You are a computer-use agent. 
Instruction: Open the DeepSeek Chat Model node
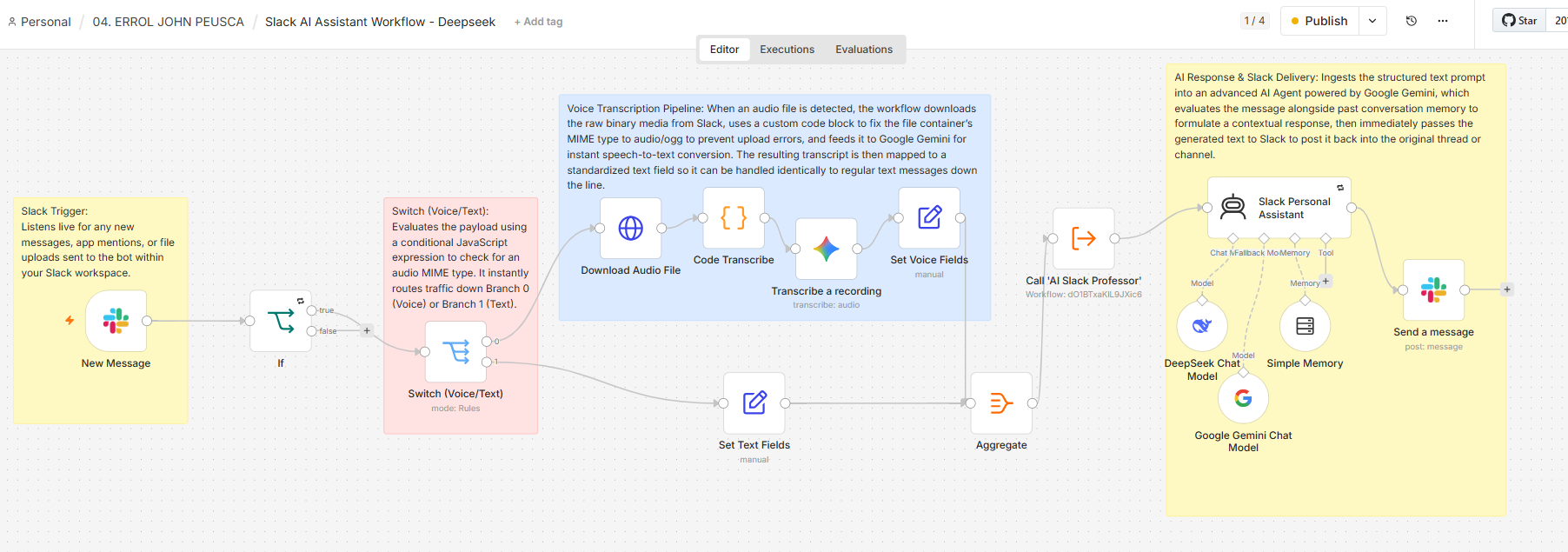click(x=1202, y=326)
